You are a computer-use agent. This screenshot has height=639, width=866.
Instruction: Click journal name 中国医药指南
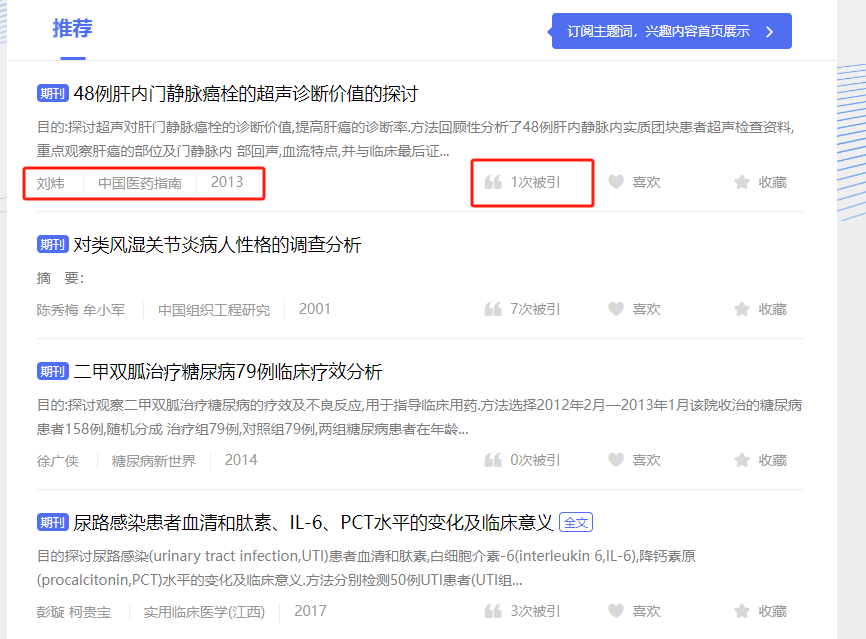pos(137,181)
